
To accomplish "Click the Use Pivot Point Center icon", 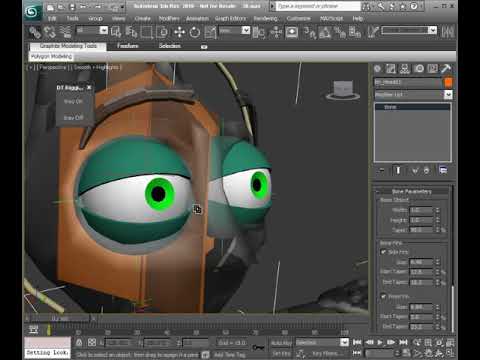I will click(x=259, y=32).
